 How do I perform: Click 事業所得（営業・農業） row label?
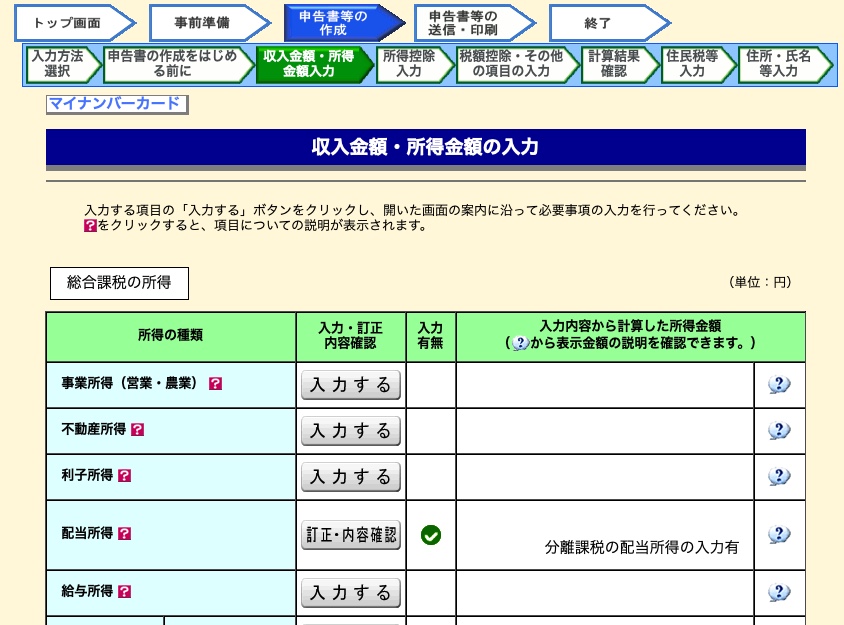click(129, 383)
